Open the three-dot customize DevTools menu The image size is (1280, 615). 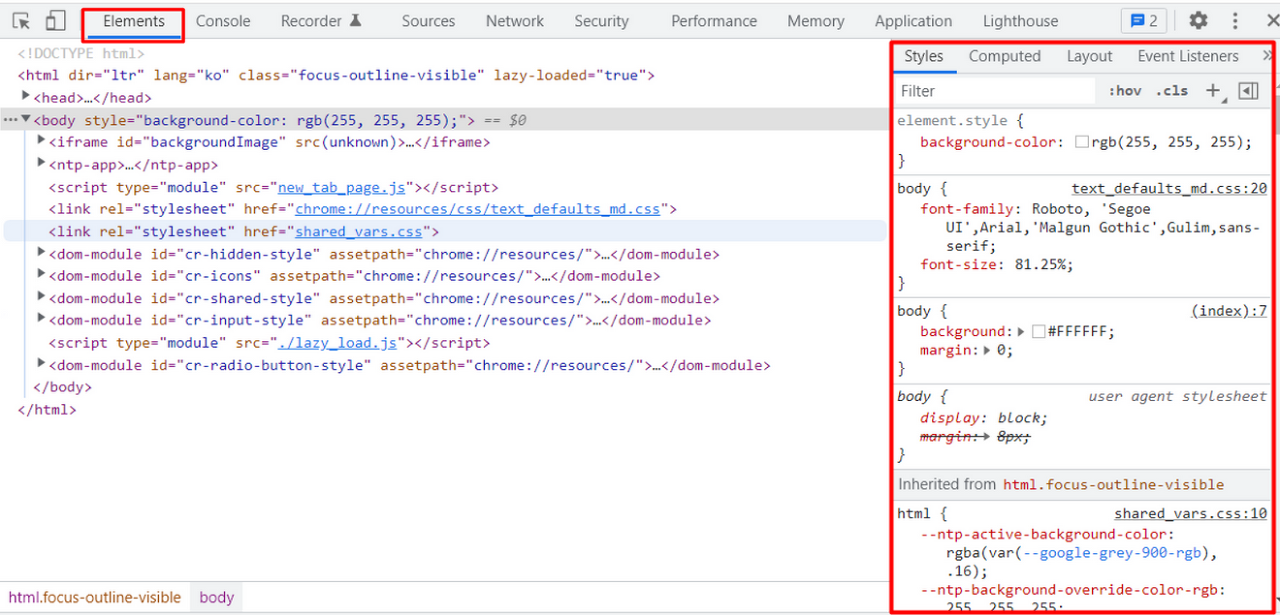(x=1235, y=21)
